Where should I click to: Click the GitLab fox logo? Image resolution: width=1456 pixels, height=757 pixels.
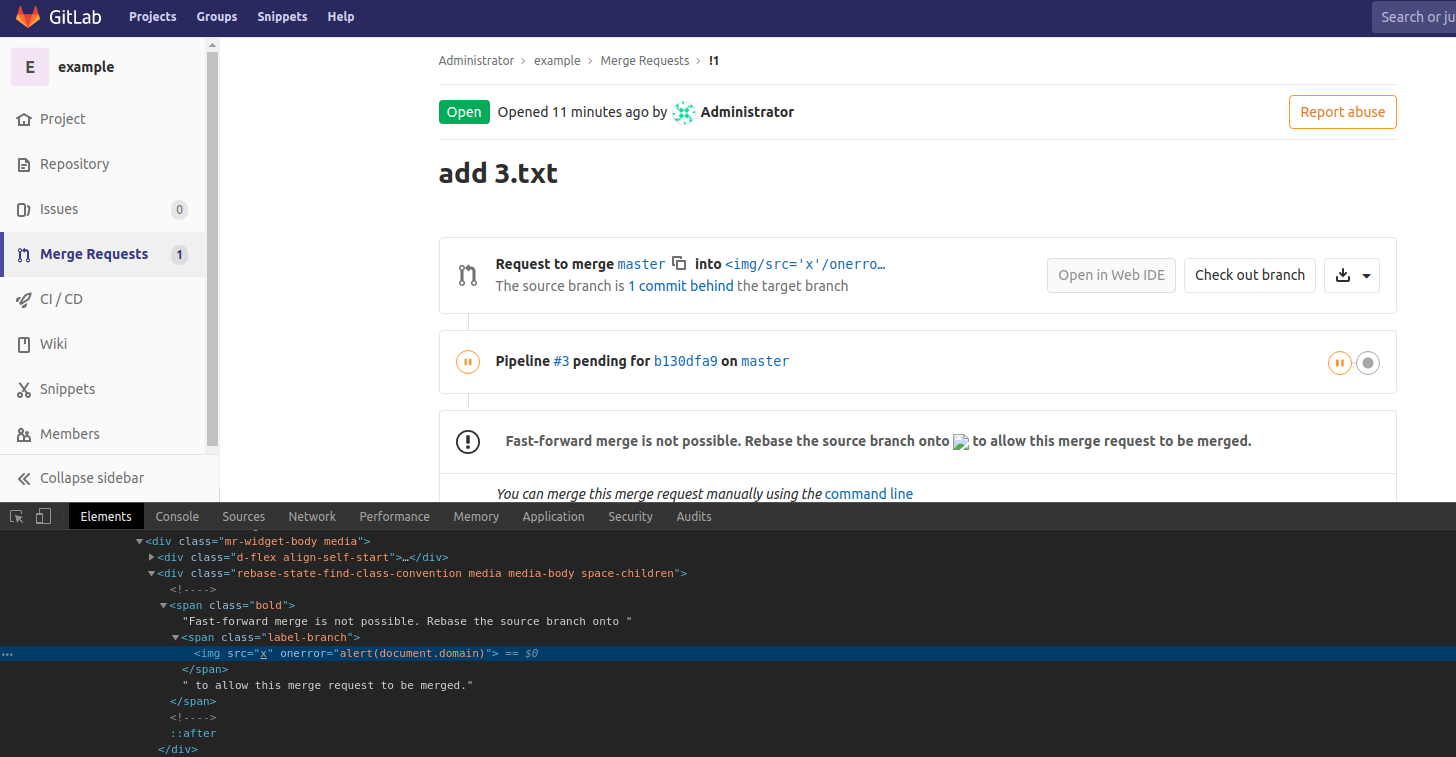point(28,17)
